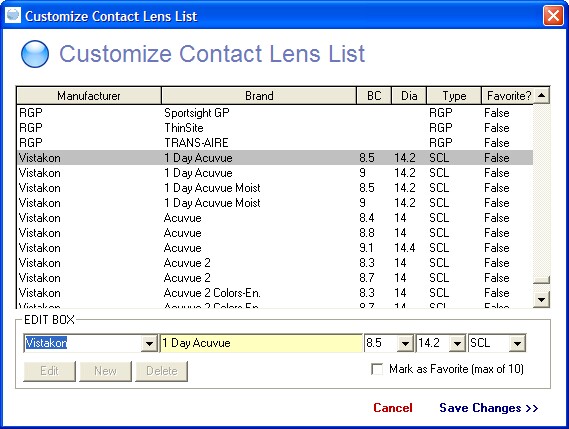The image size is (569, 429).
Task: Select 1 Day Acuvue Moist with BC 9
Action: [x=275, y=203]
